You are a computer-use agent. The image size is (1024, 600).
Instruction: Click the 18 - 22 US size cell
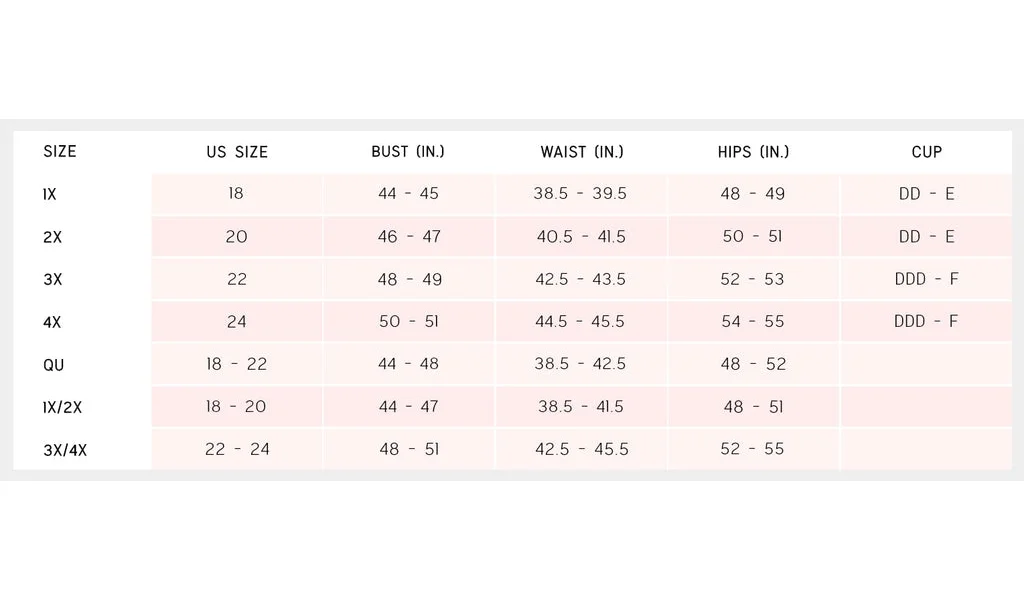pyautogui.click(x=236, y=364)
